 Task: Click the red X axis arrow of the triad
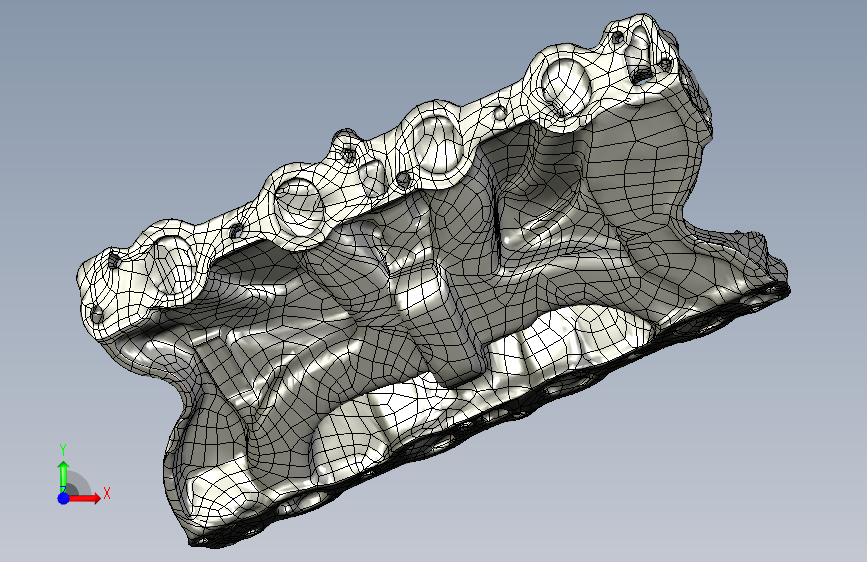(85, 498)
